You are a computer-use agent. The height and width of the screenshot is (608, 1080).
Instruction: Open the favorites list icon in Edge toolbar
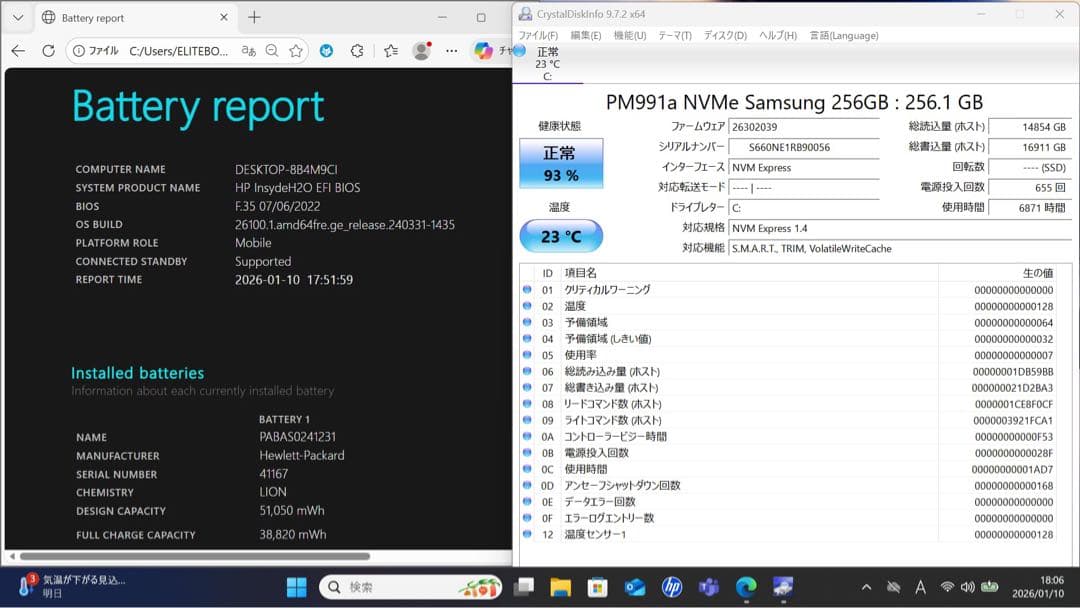pos(390,50)
